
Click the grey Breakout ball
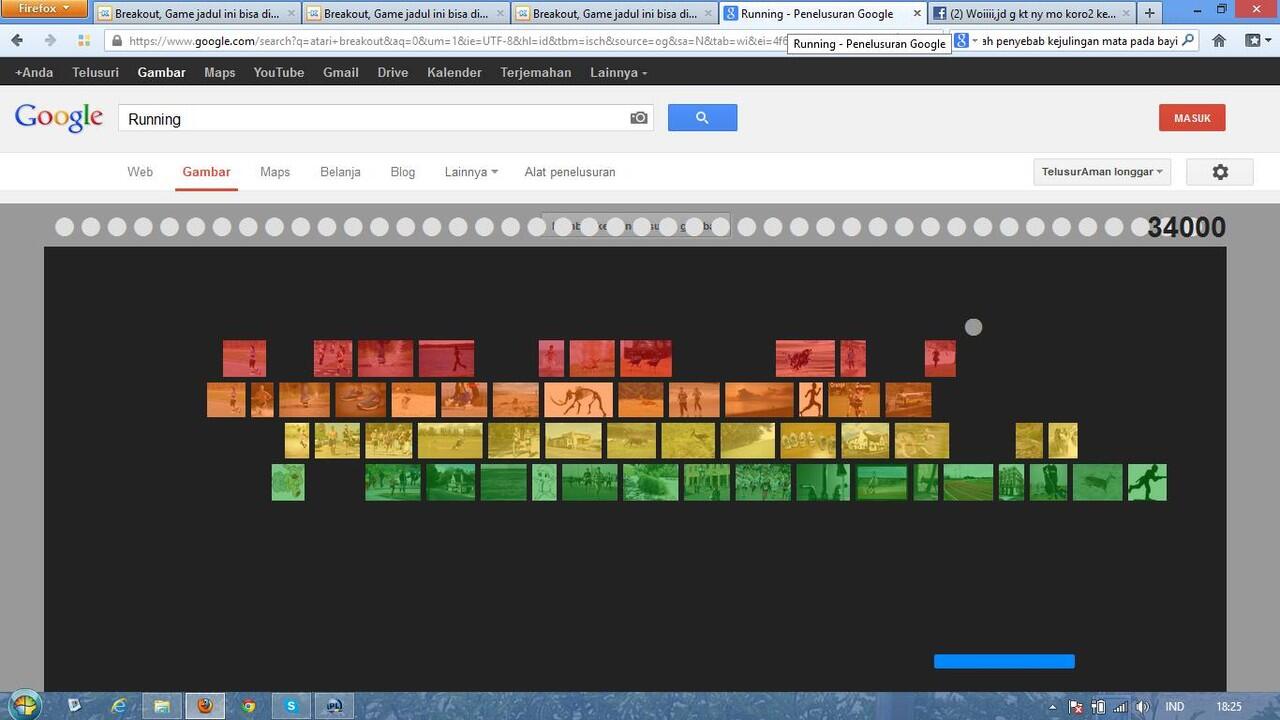point(973,327)
